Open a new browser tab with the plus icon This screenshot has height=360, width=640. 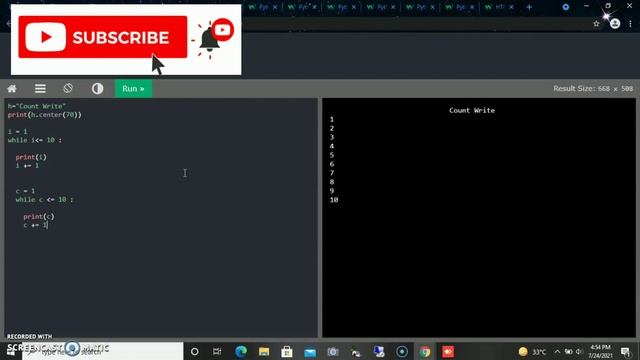pyautogui.click(x=529, y=7)
